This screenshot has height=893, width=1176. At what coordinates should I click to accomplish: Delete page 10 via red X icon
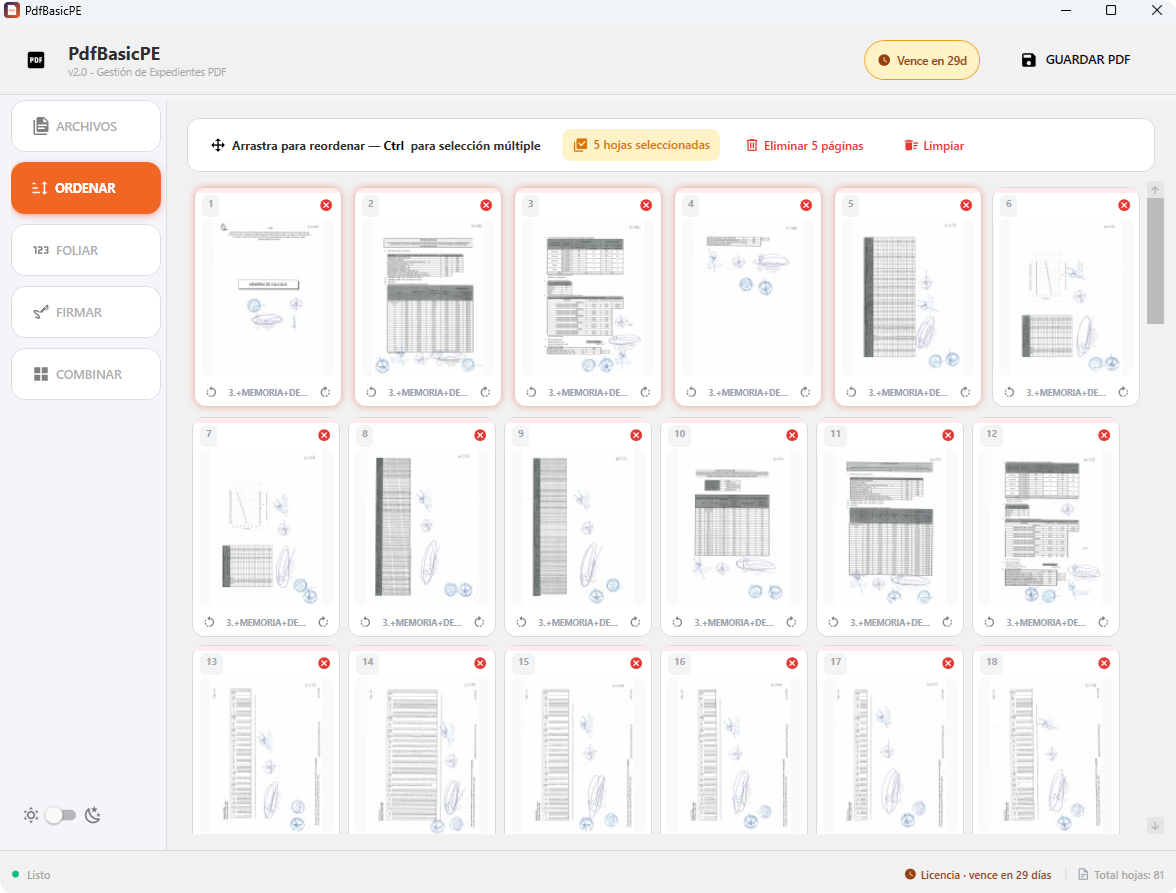[792, 435]
